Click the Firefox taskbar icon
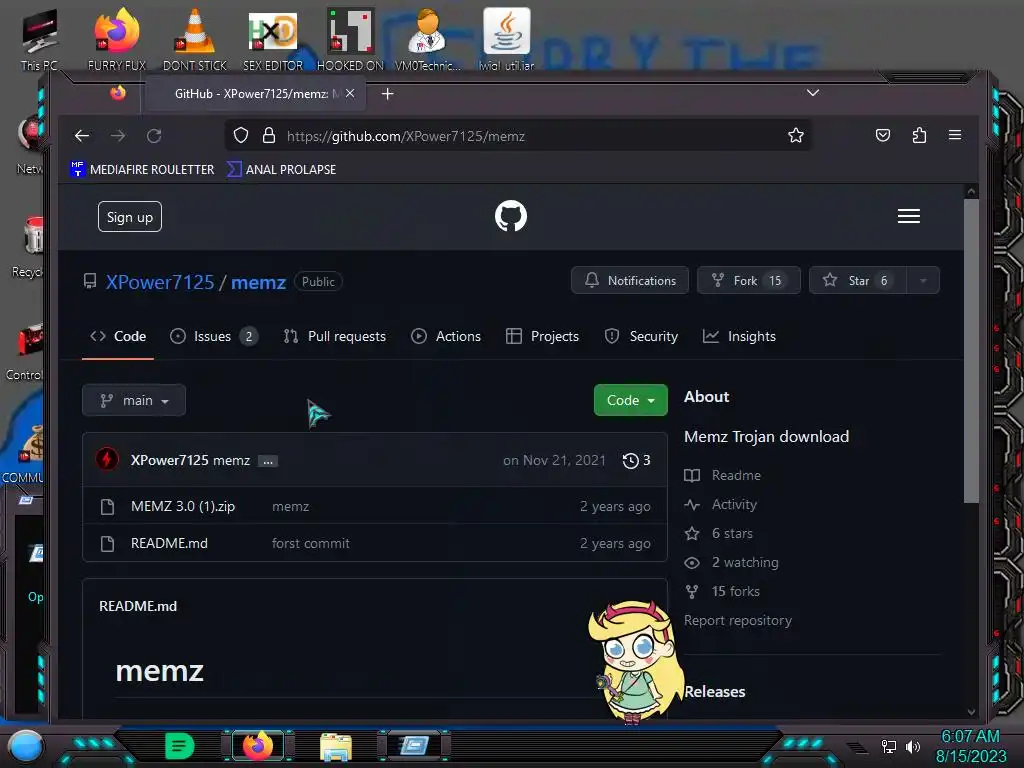1024x768 pixels. tap(257, 746)
